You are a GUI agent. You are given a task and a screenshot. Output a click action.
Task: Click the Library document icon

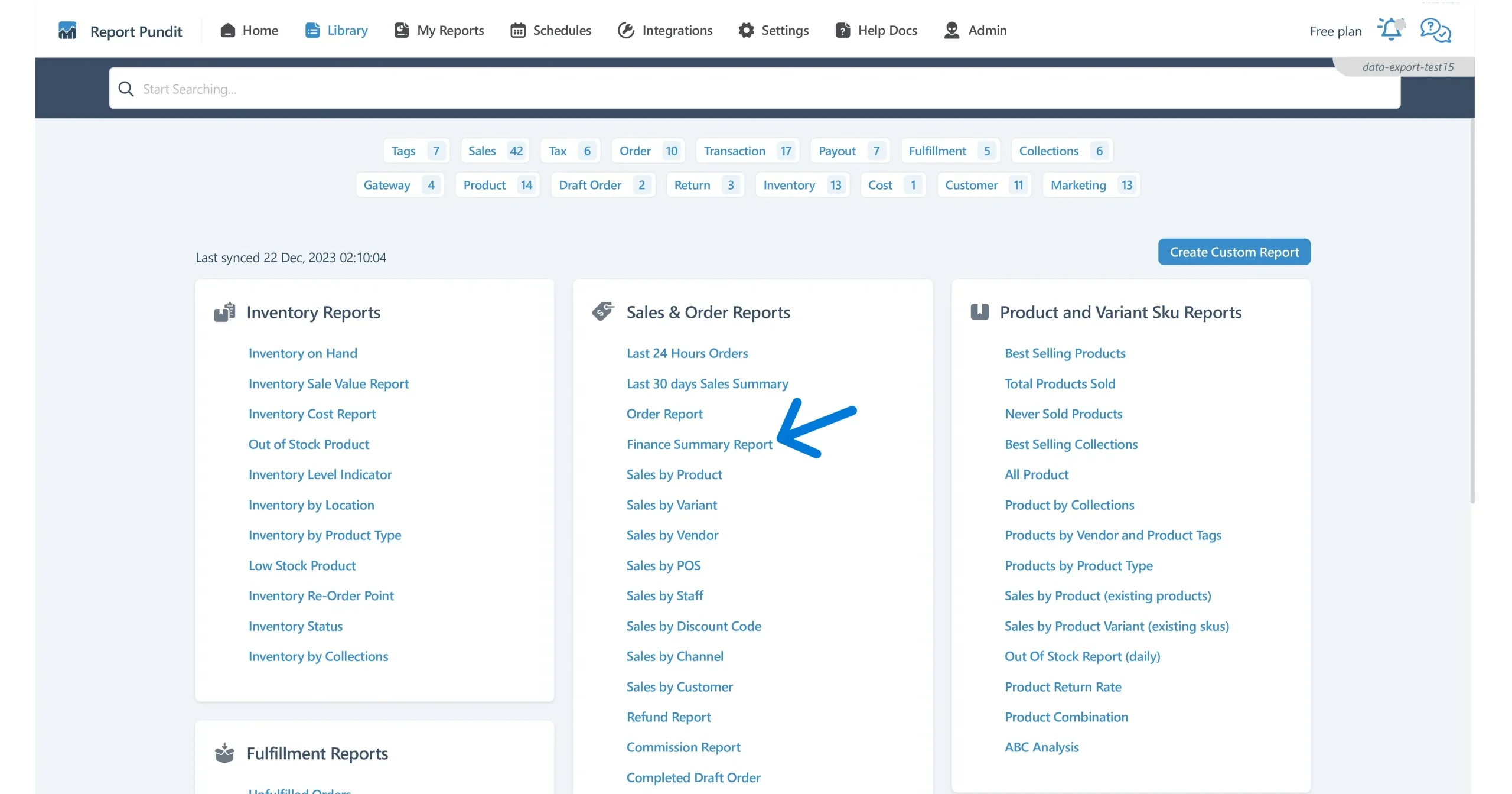(312, 30)
